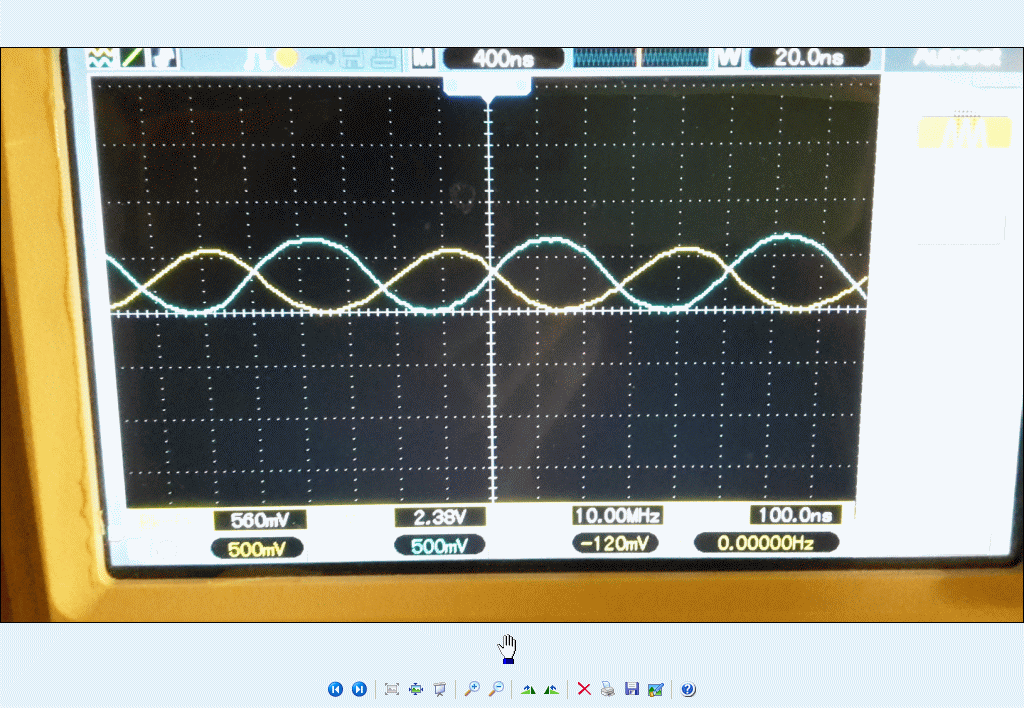Delete the image with red X
The height and width of the screenshot is (708, 1024).
pyautogui.click(x=584, y=689)
